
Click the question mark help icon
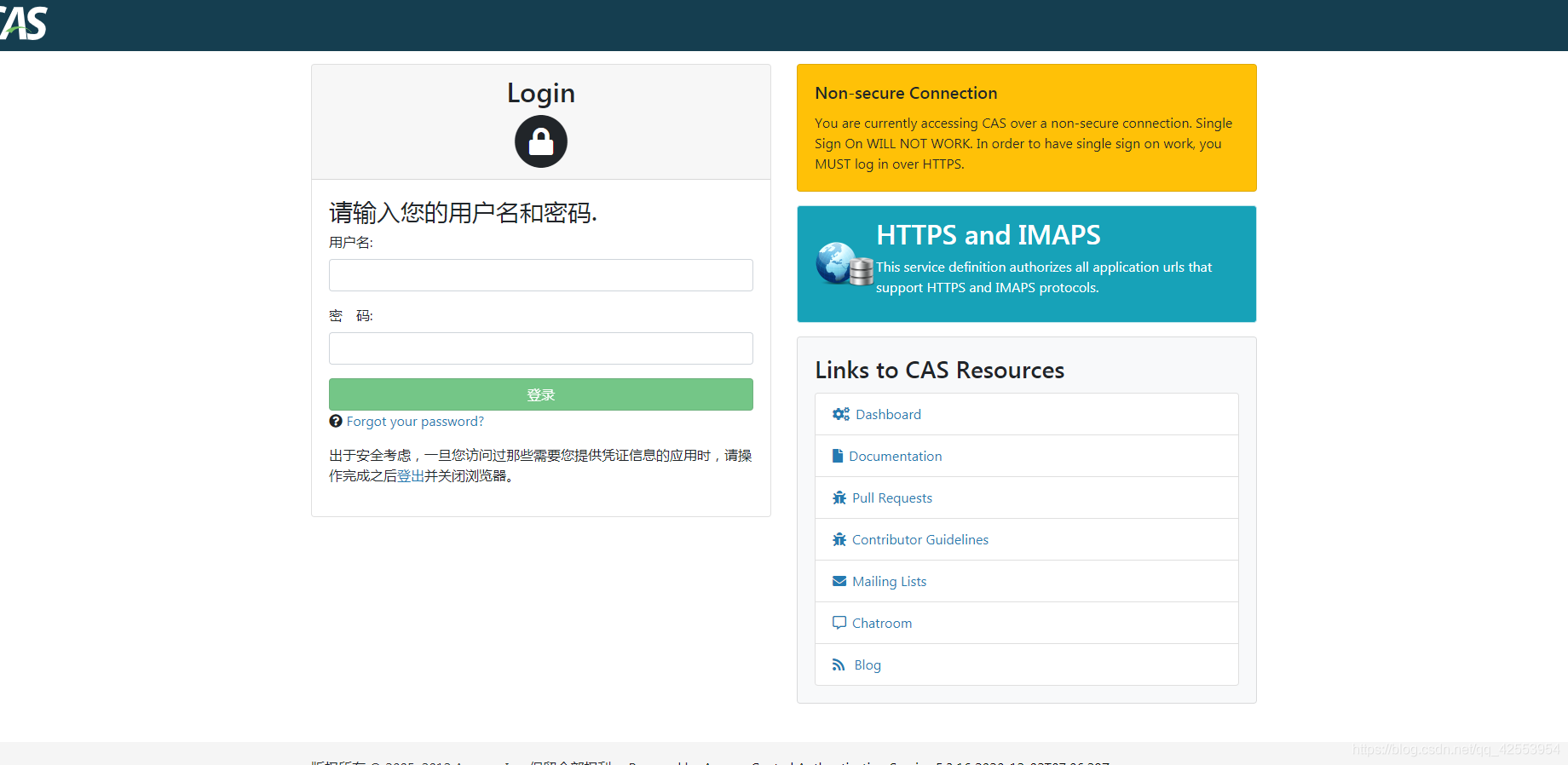(x=336, y=421)
